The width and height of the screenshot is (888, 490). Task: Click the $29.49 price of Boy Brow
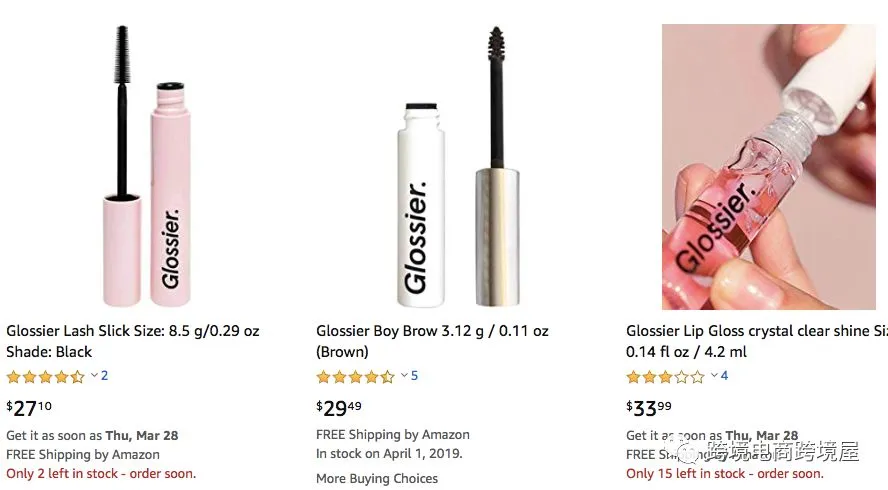[340, 407]
